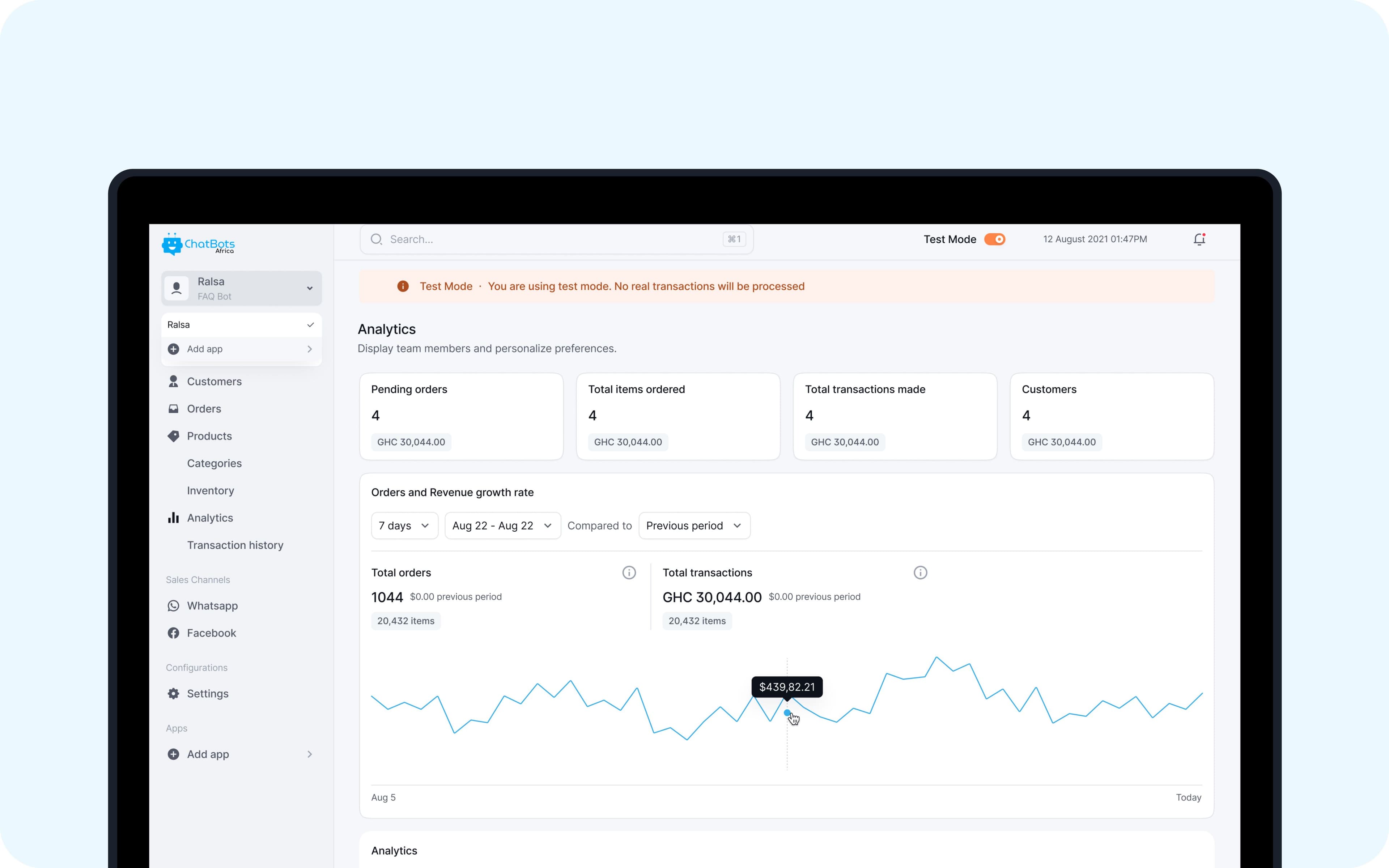Open the Previous period dropdown
The width and height of the screenshot is (1389, 868).
(694, 526)
